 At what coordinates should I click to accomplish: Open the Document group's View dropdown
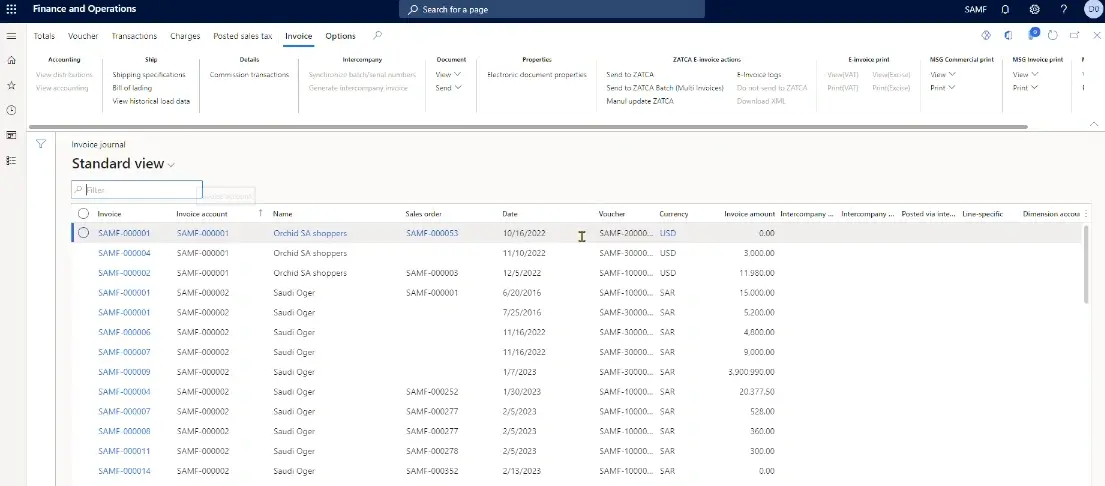(448, 75)
